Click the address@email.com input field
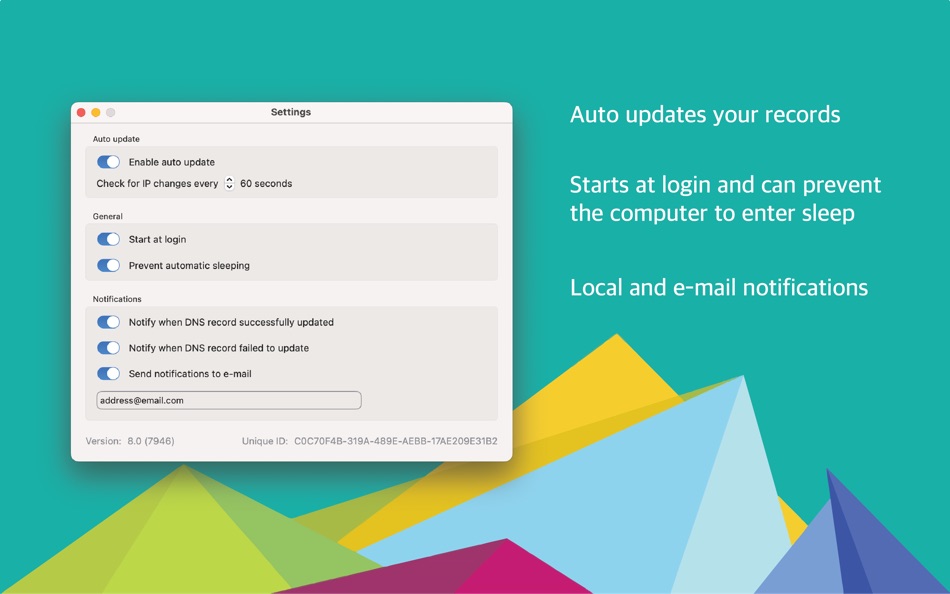The image size is (950, 594). (x=229, y=400)
